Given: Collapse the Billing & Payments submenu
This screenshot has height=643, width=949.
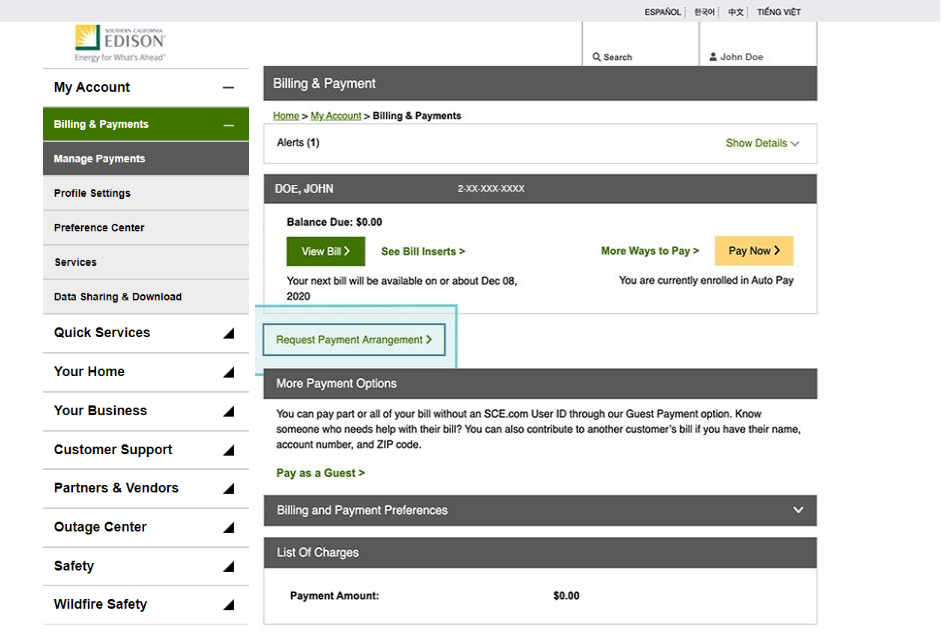Looking at the screenshot, I should (228, 125).
